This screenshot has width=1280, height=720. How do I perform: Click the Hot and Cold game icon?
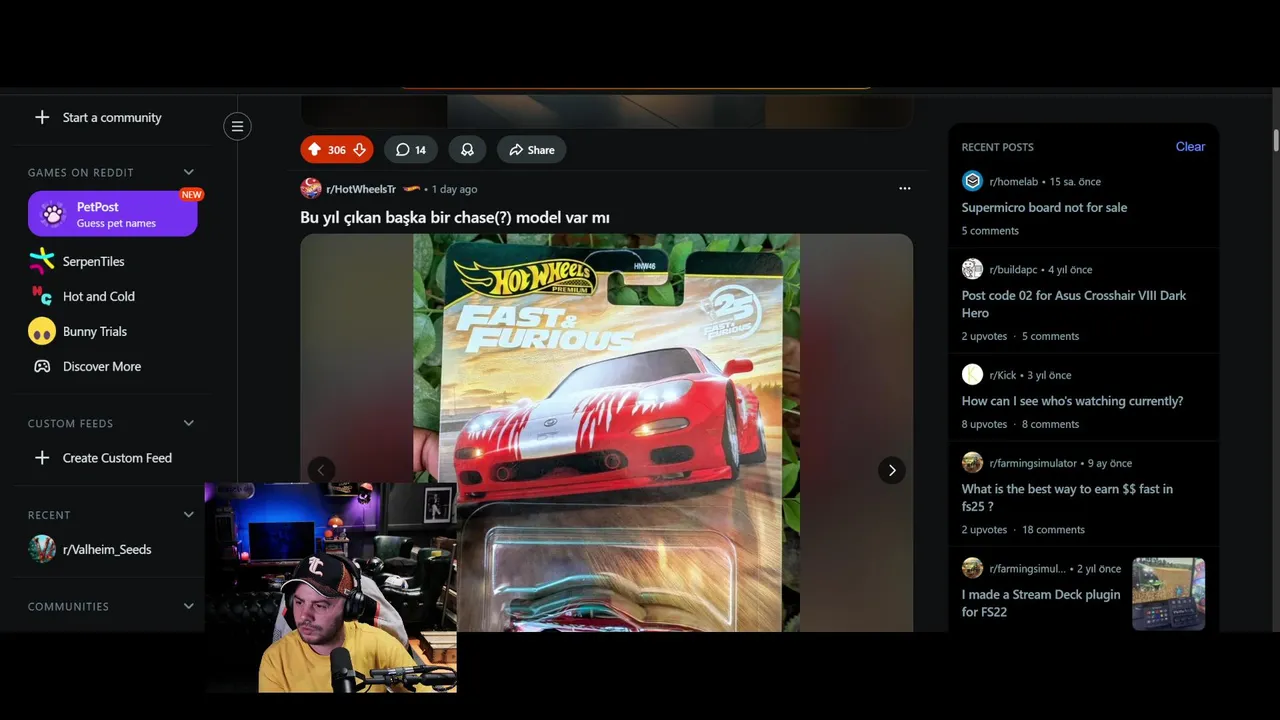(42, 296)
